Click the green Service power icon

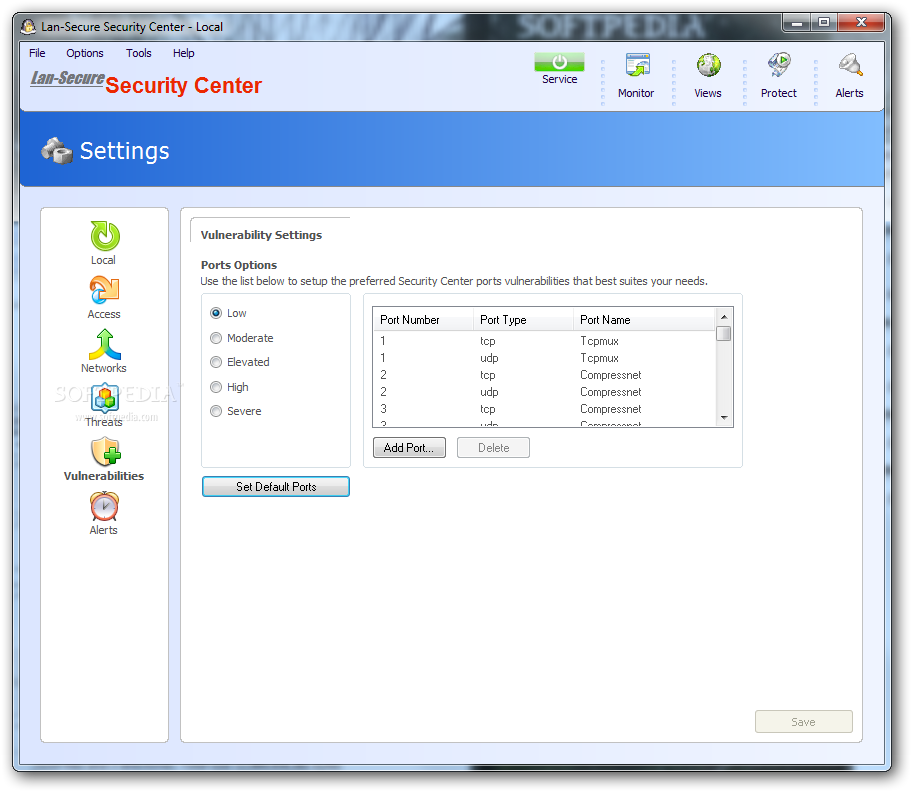tap(559, 62)
